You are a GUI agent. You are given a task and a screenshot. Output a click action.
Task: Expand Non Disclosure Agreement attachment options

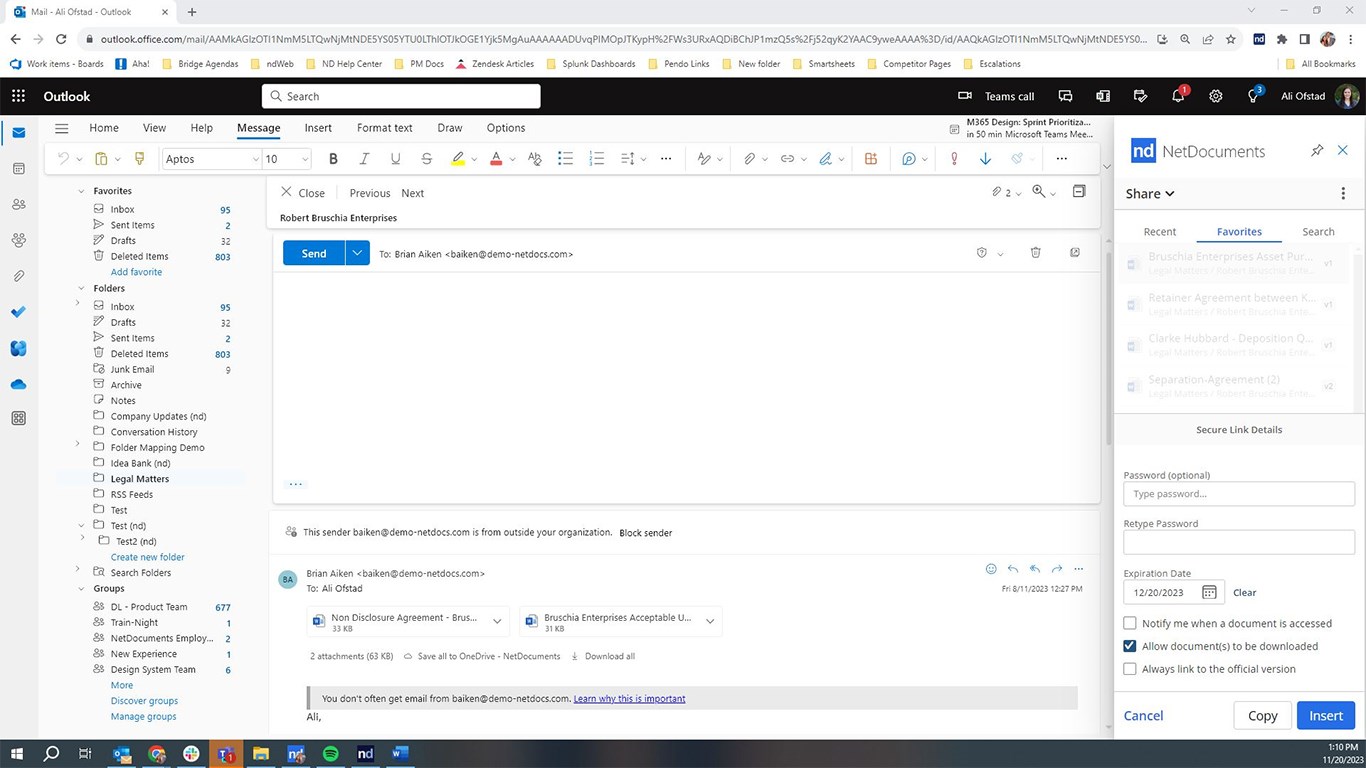[x=497, y=621]
